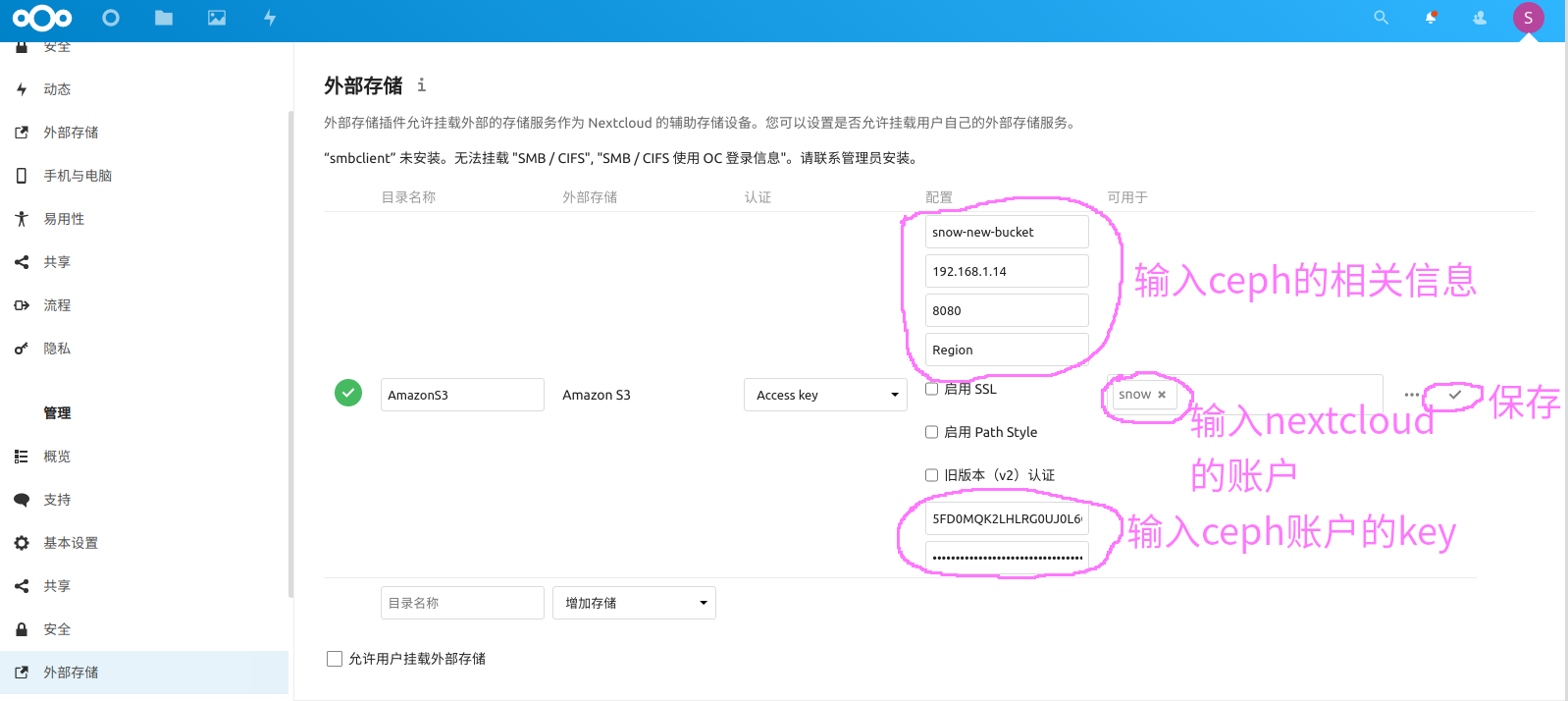Open personal 外部存储 sidebar item
Viewport: 1568px width, 701px height.
(71, 133)
